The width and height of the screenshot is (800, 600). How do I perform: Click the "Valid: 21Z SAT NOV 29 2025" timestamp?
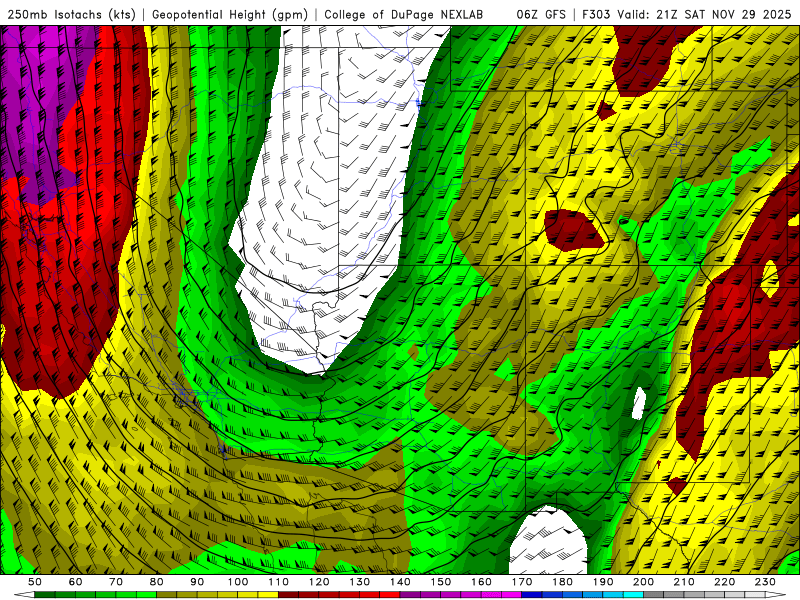click(704, 14)
